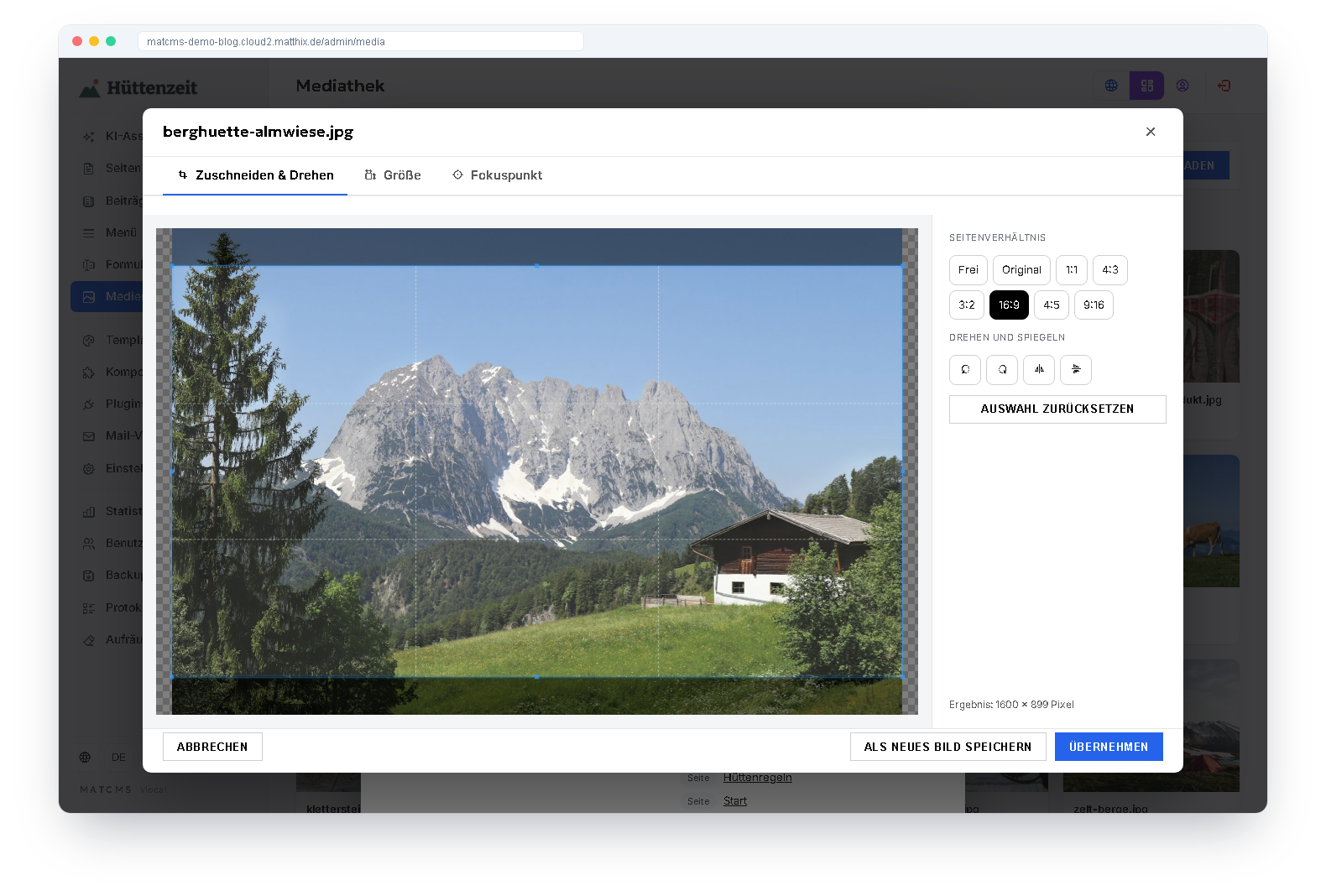The width and height of the screenshot is (1326, 896).
Task: Click the crop frame's top-center handle
Action: [537, 266]
